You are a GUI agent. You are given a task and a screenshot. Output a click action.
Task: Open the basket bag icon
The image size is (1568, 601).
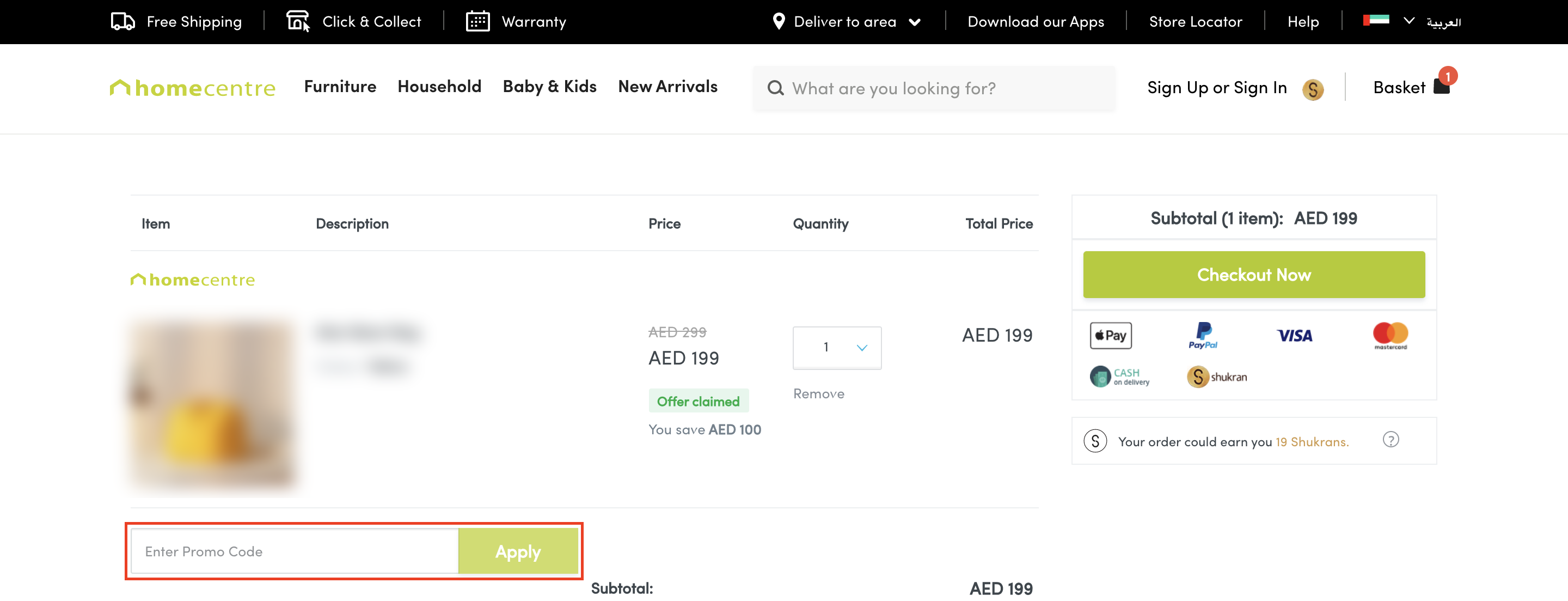pyautogui.click(x=1441, y=87)
